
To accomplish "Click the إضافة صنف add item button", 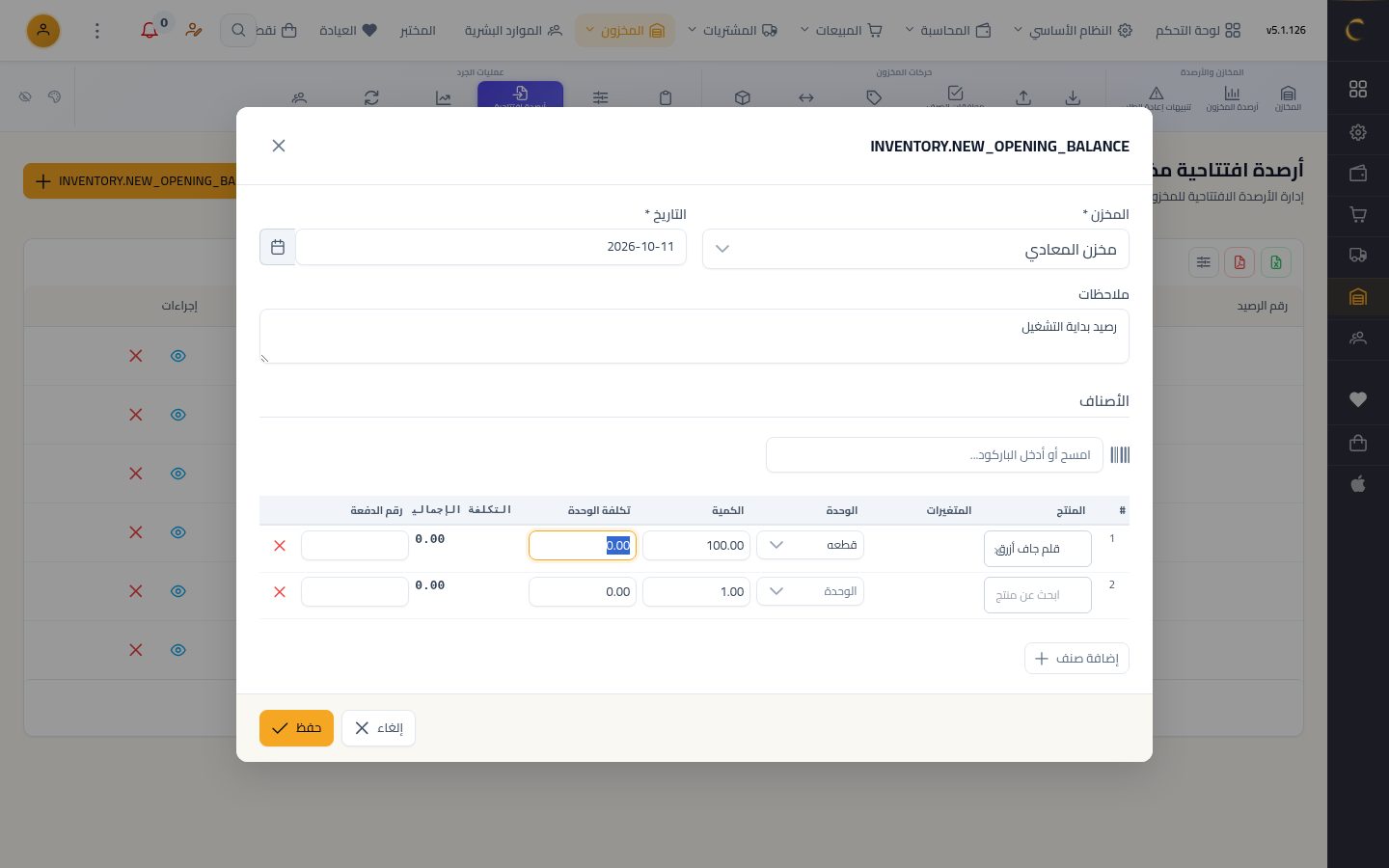I will (1076, 659).
